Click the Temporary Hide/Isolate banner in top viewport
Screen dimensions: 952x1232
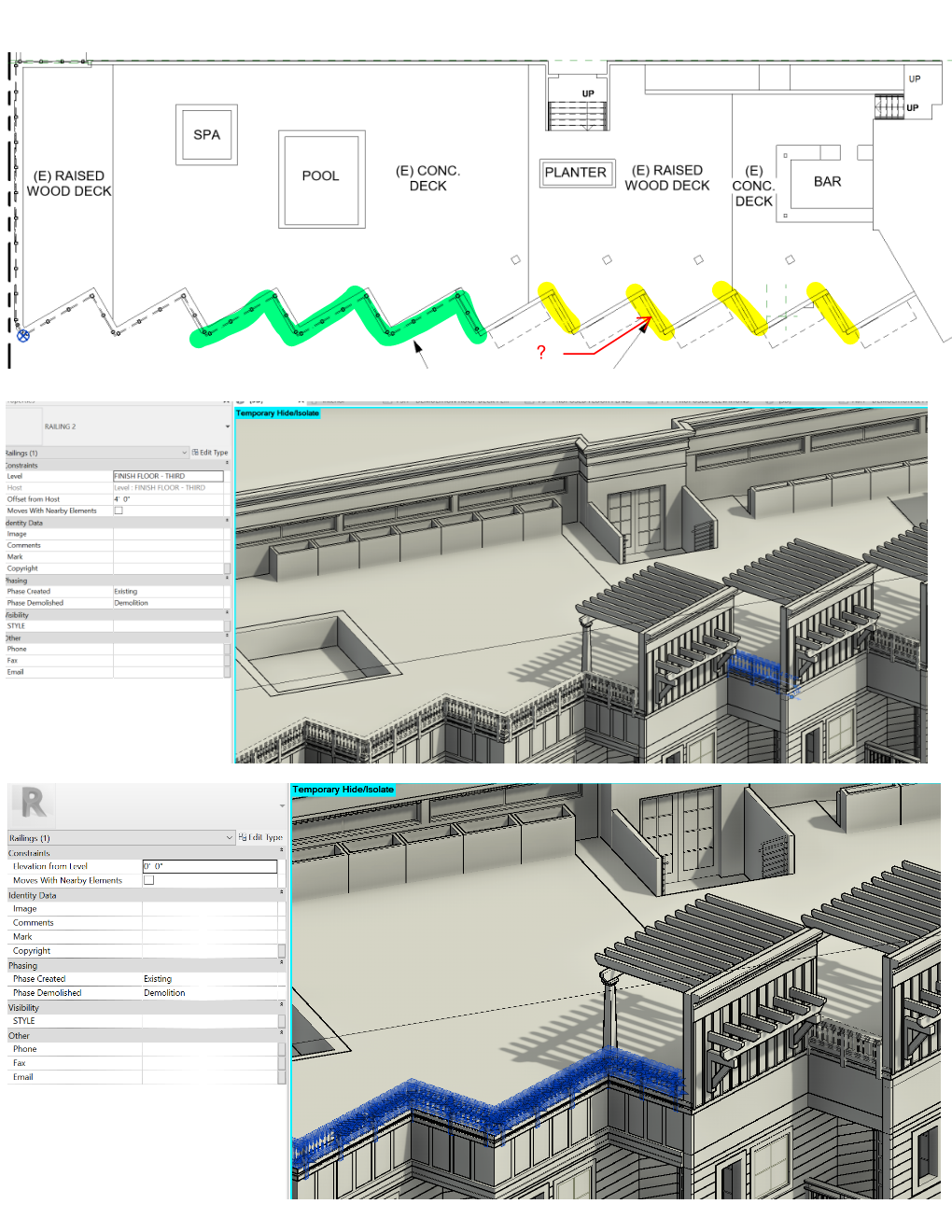(x=277, y=413)
